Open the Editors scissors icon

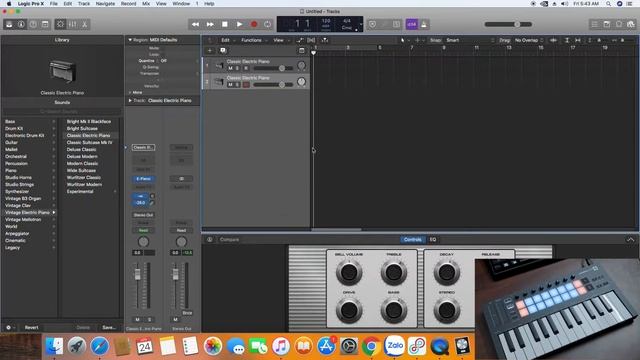tap(84, 24)
